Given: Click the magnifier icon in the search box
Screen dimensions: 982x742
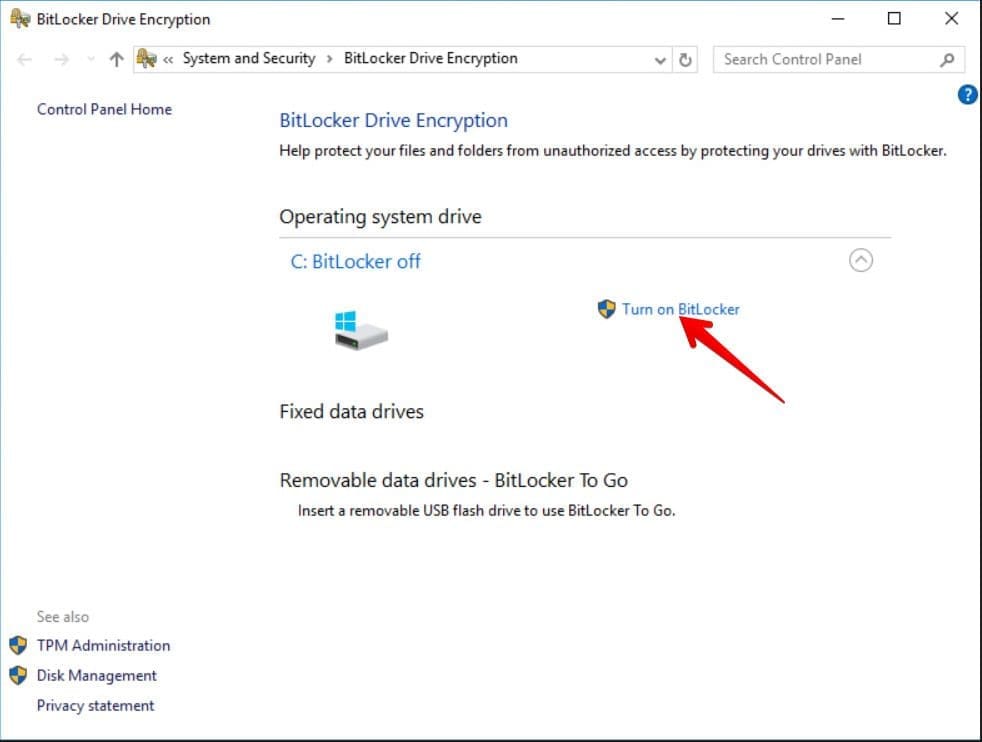Looking at the screenshot, I should click(x=947, y=59).
